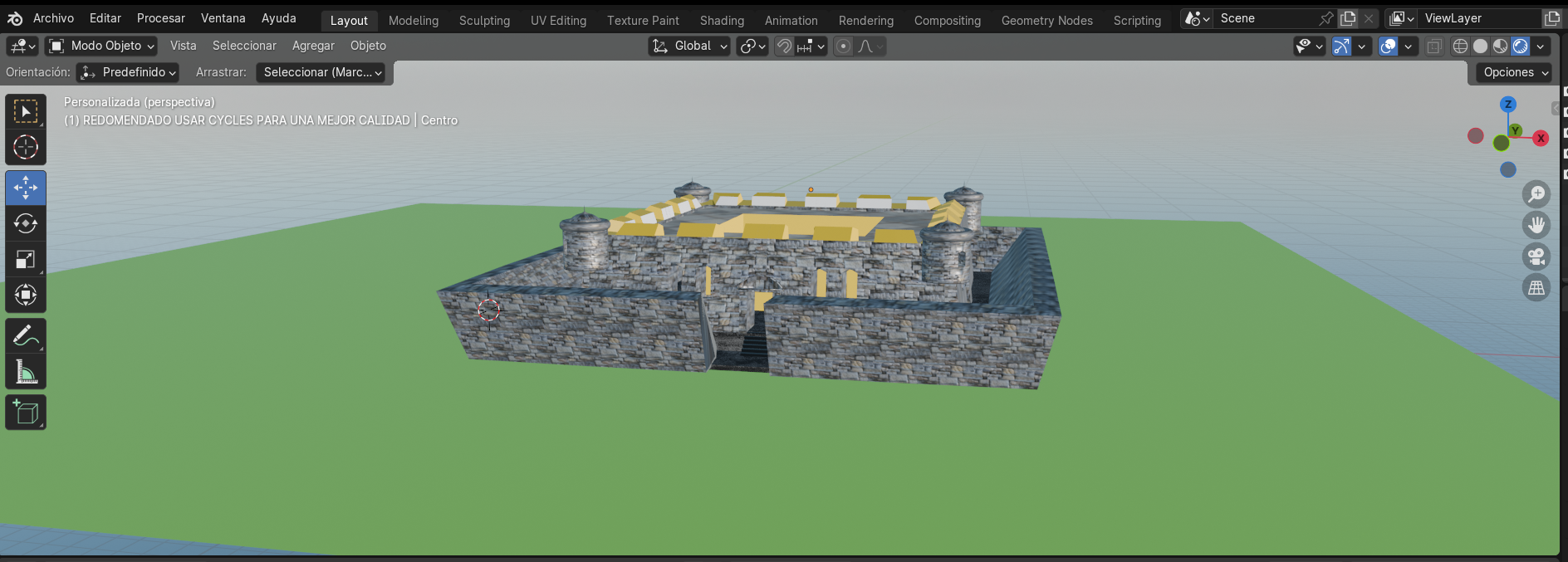Switch to the Shading workspace tab
This screenshot has height=562, width=1568.
722,20
